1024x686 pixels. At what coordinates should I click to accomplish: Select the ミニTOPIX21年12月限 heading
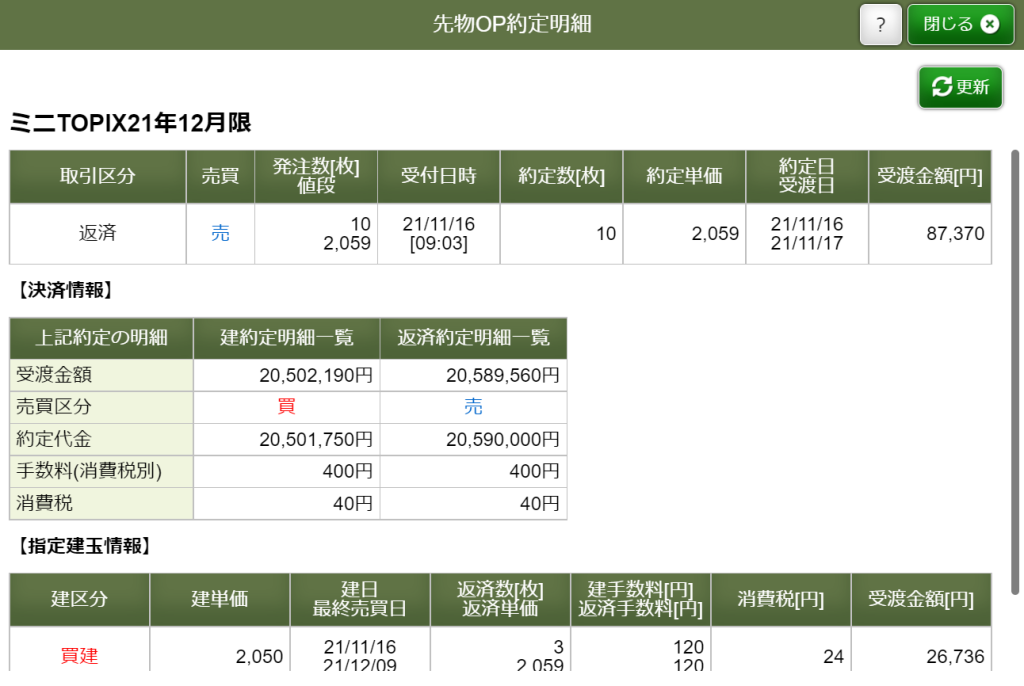131,122
